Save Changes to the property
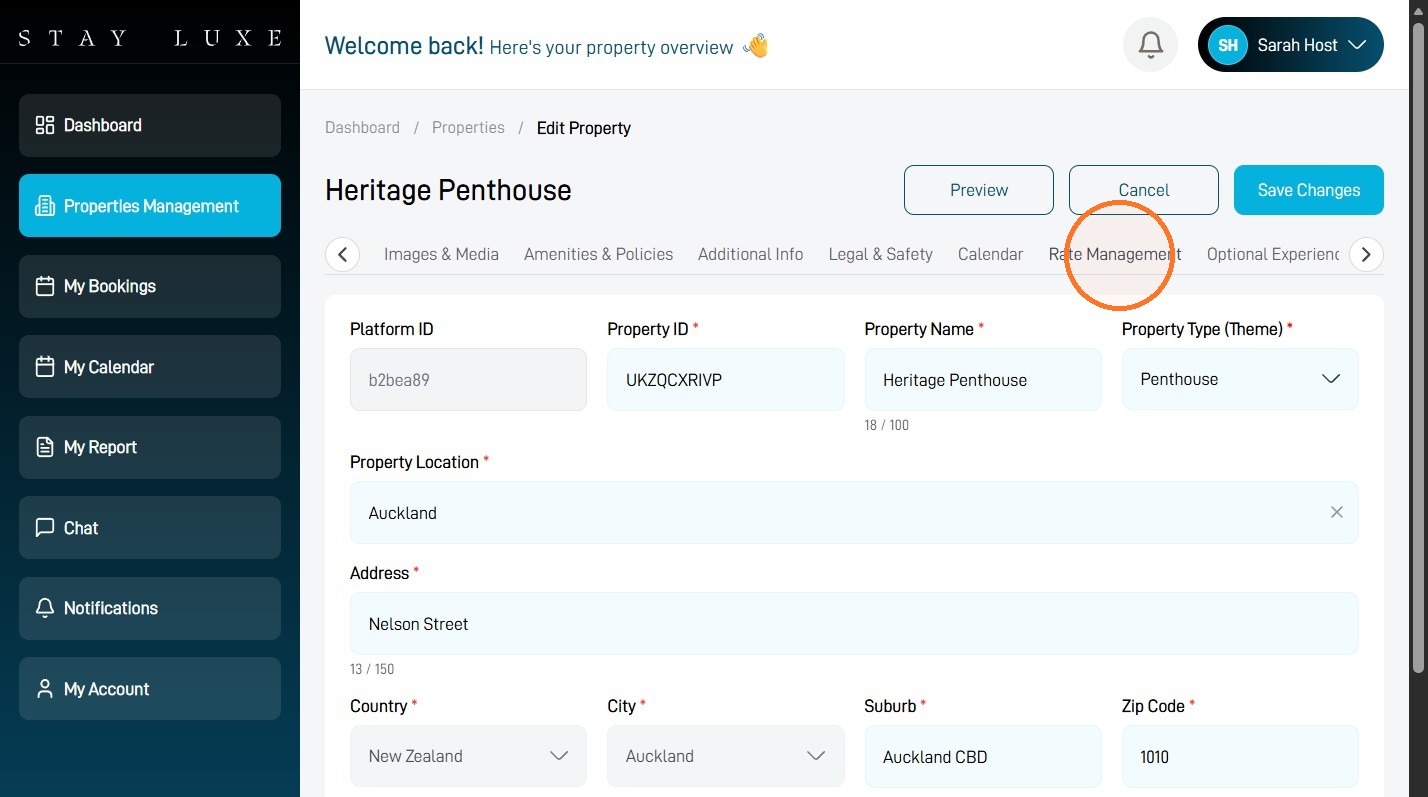The image size is (1428, 797). (x=1309, y=190)
